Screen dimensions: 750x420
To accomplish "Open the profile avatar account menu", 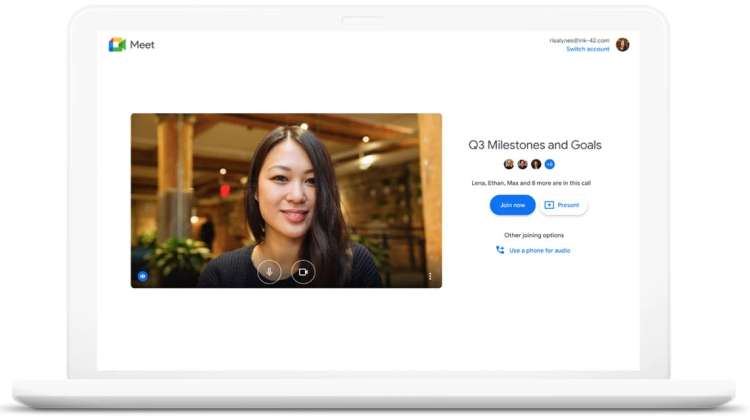I will pyautogui.click(x=622, y=45).
